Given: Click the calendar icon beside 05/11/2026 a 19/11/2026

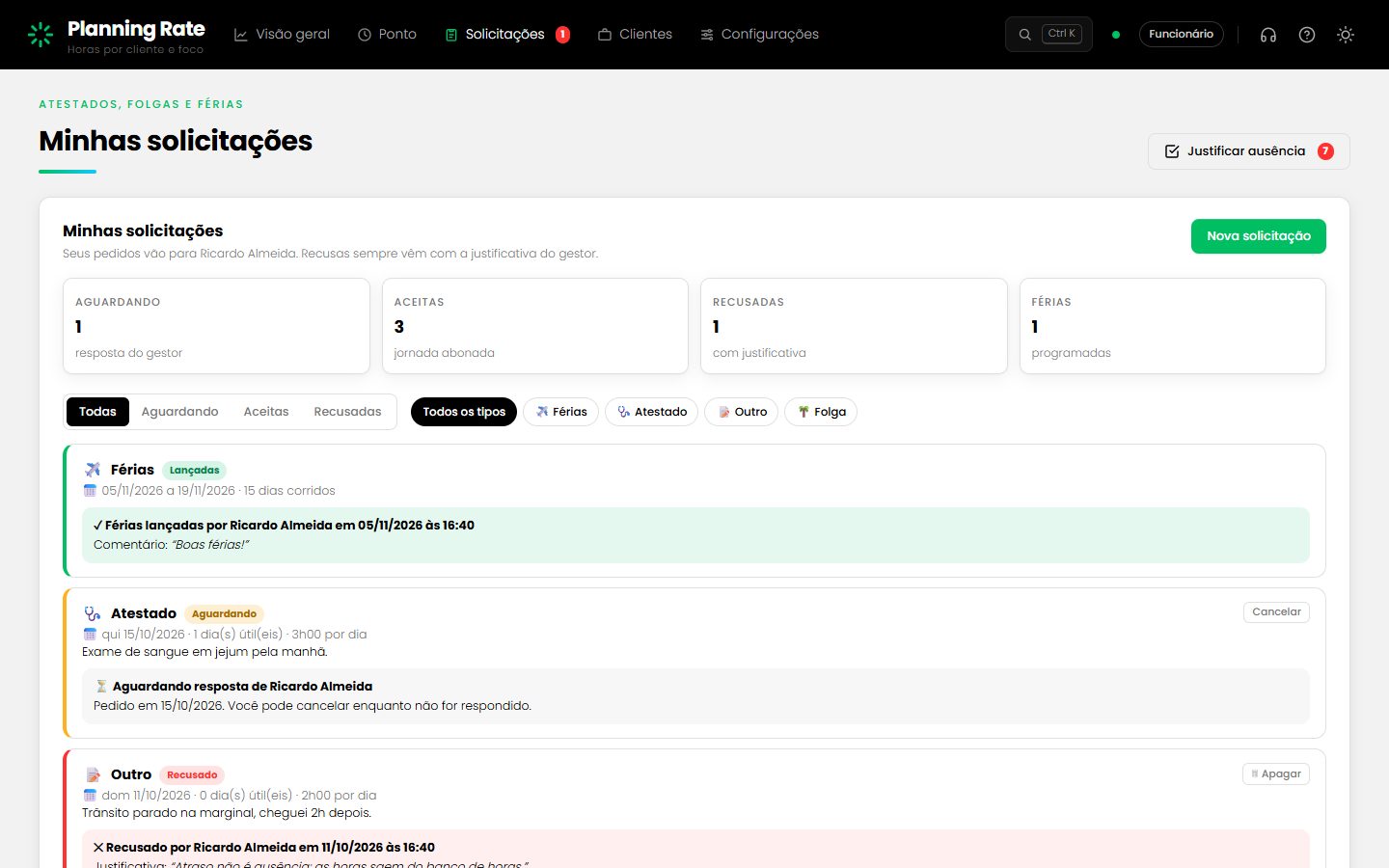Looking at the screenshot, I should [90, 491].
